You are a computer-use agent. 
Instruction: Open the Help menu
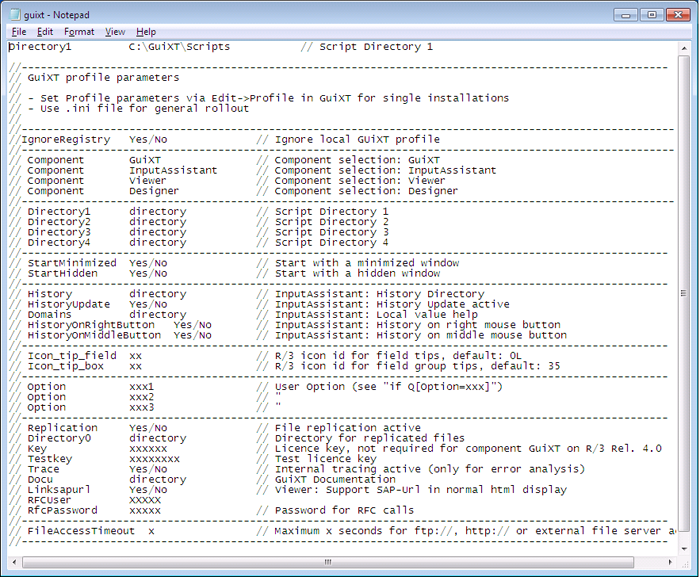pos(146,32)
